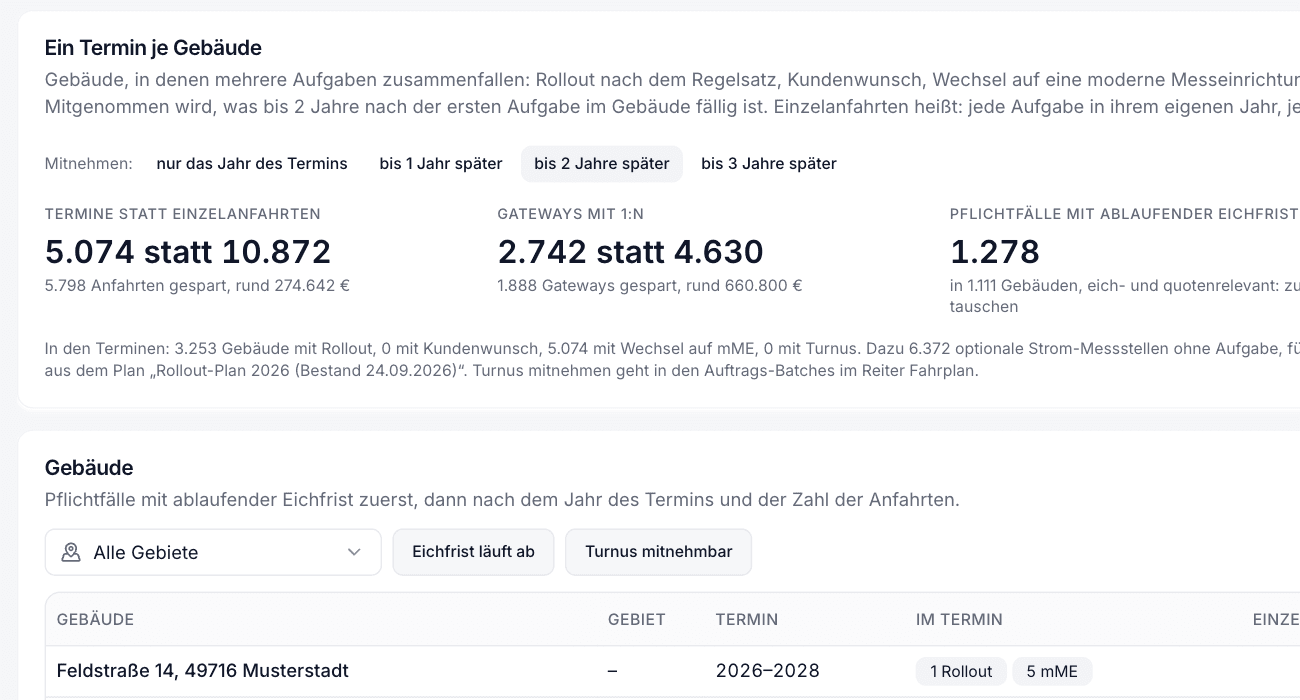Toggle the 'Eichfrist läuft ab' filter

pyautogui.click(x=473, y=552)
